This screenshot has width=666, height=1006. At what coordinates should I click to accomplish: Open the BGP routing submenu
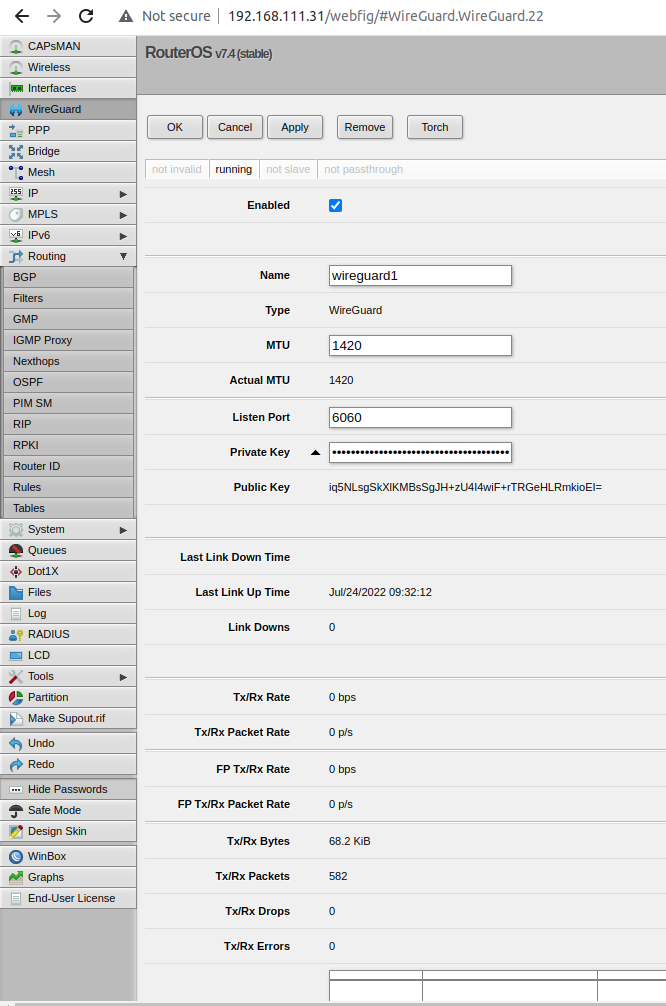69,277
